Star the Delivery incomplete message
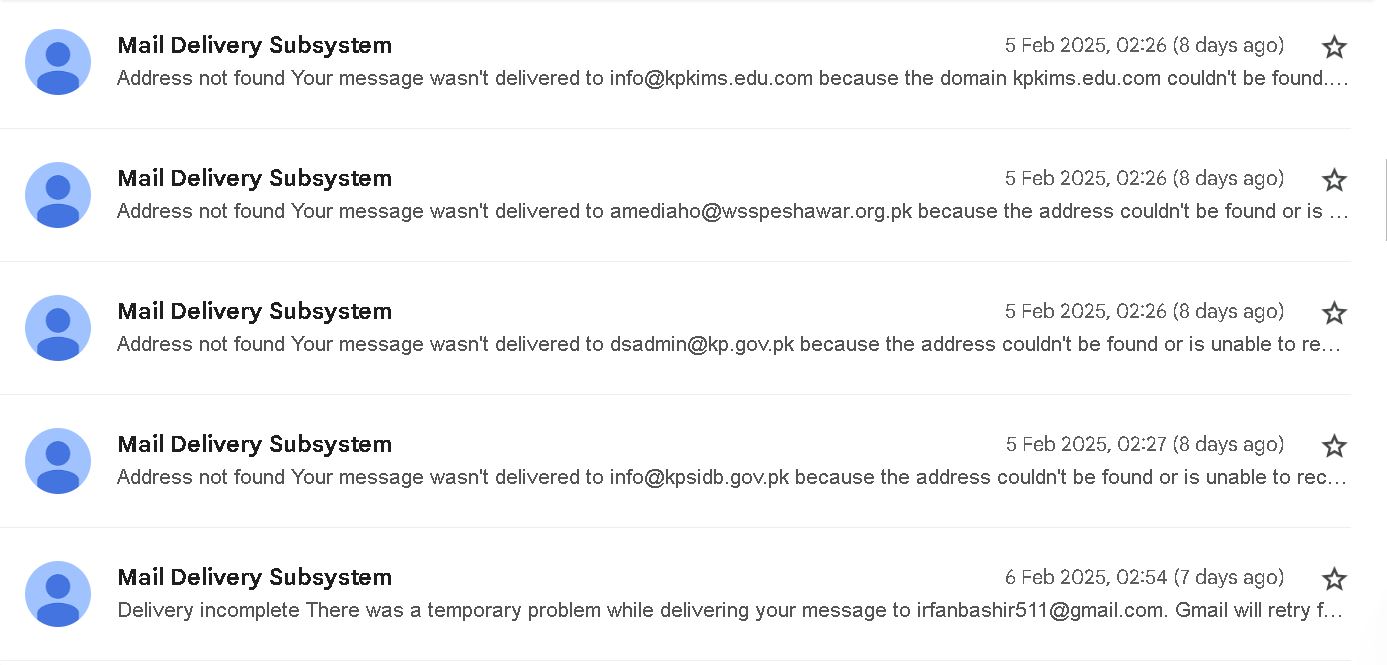Viewport: 1387px width, 665px height. tap(1334, 579)
